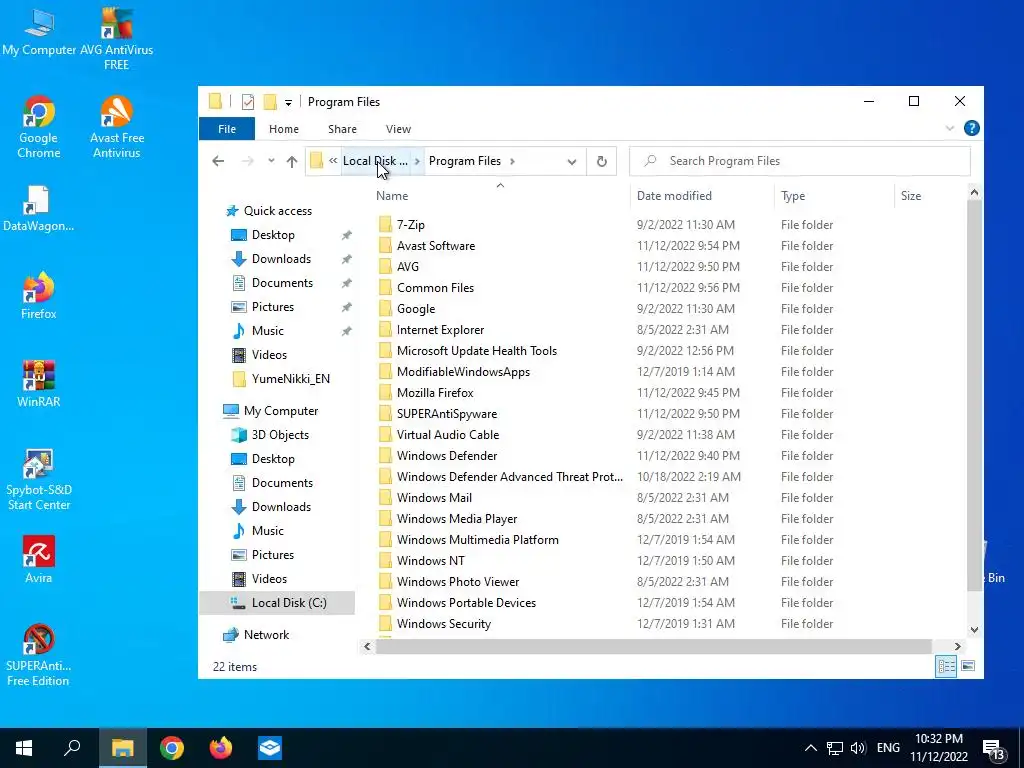Open notification center with 13 notifications

coord(994,750)
